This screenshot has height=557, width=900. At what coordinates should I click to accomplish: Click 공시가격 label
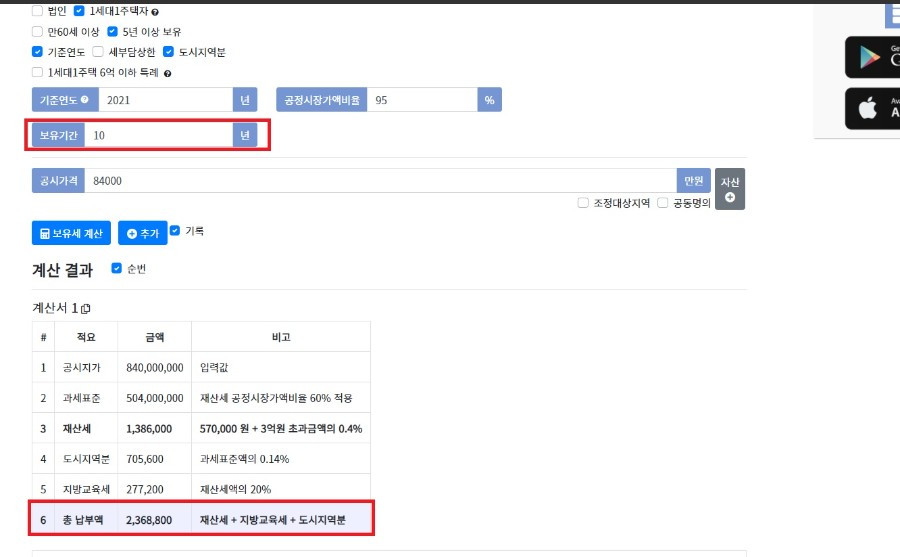(x=59, y=181)
